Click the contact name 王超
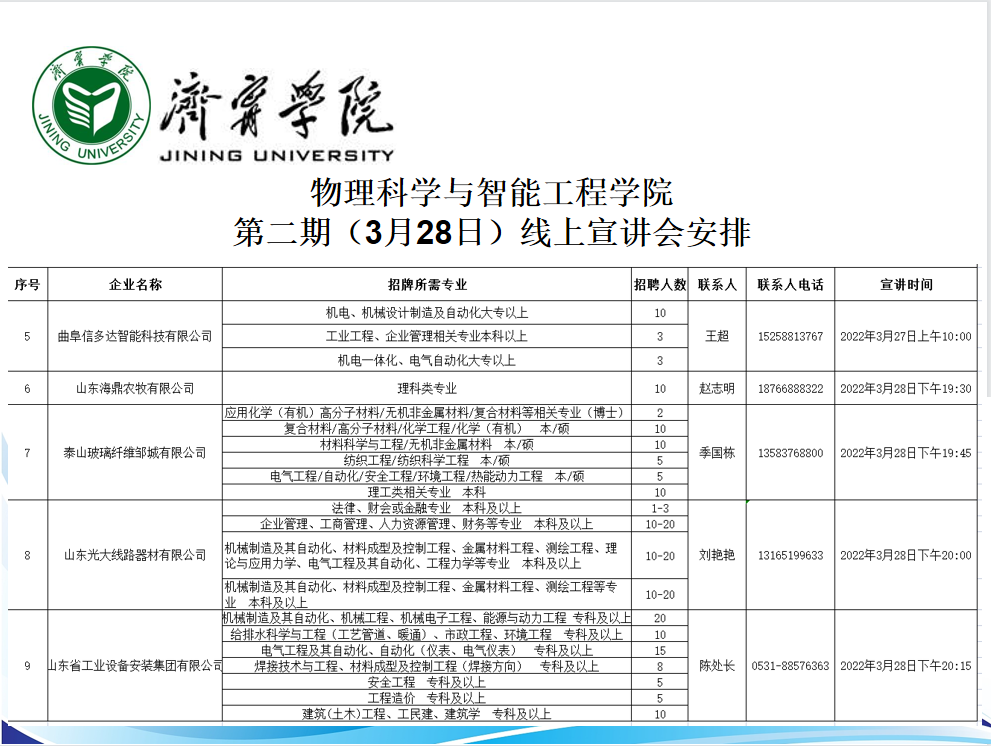The height and width of the screenshot is (746, 991). [717, 336]
